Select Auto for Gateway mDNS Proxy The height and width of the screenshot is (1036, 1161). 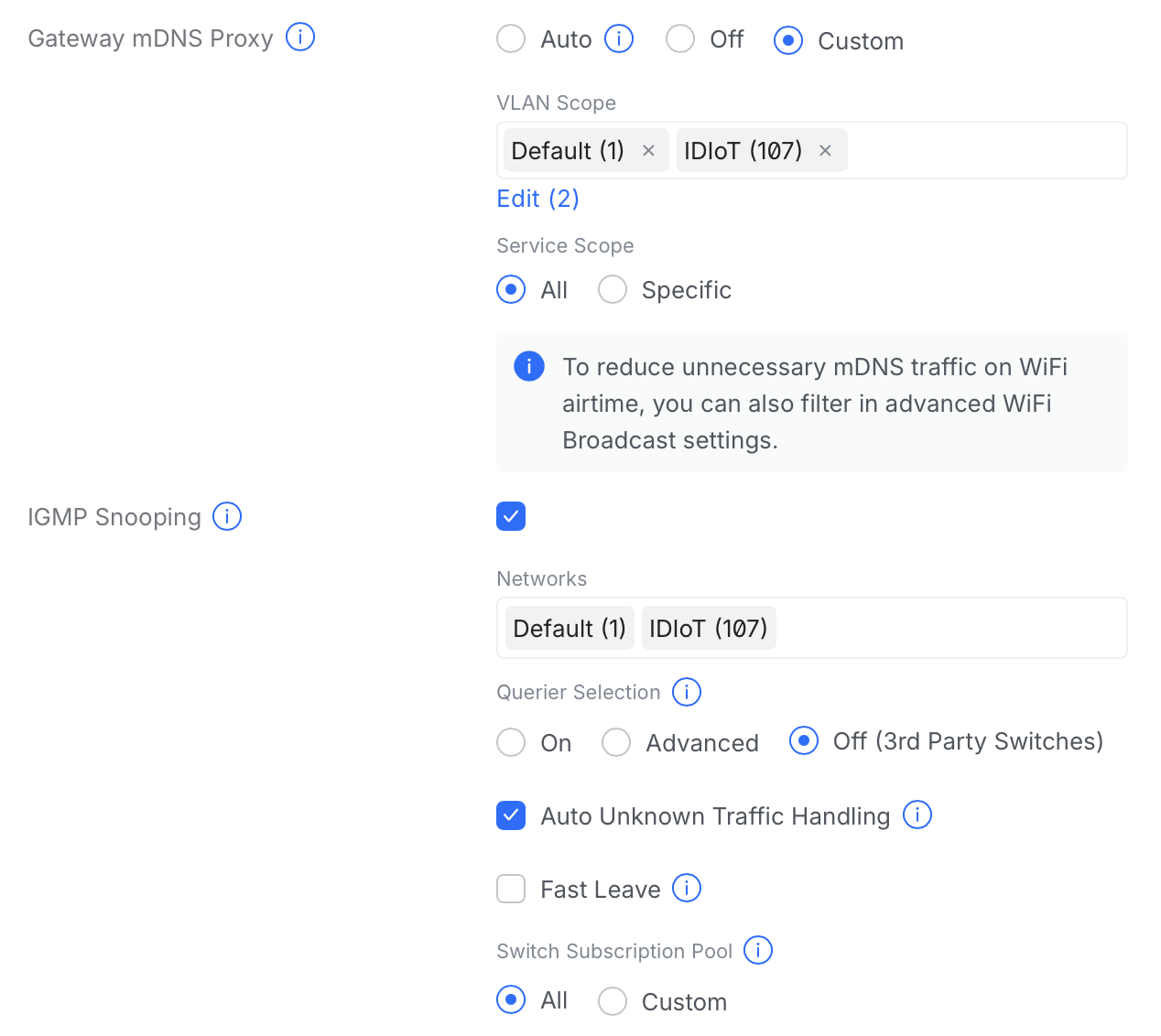click(x=511, y=39)
